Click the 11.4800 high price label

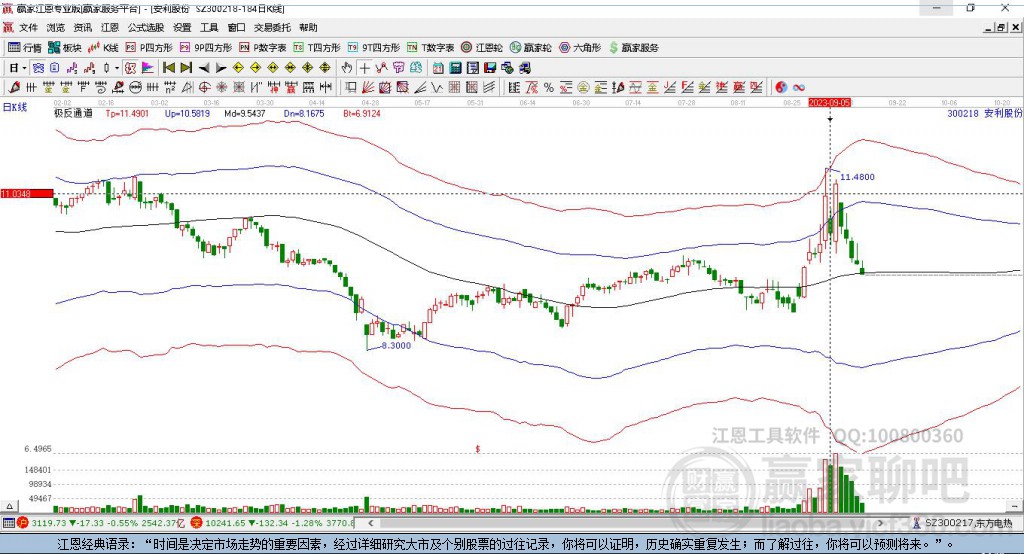[857, 176]
